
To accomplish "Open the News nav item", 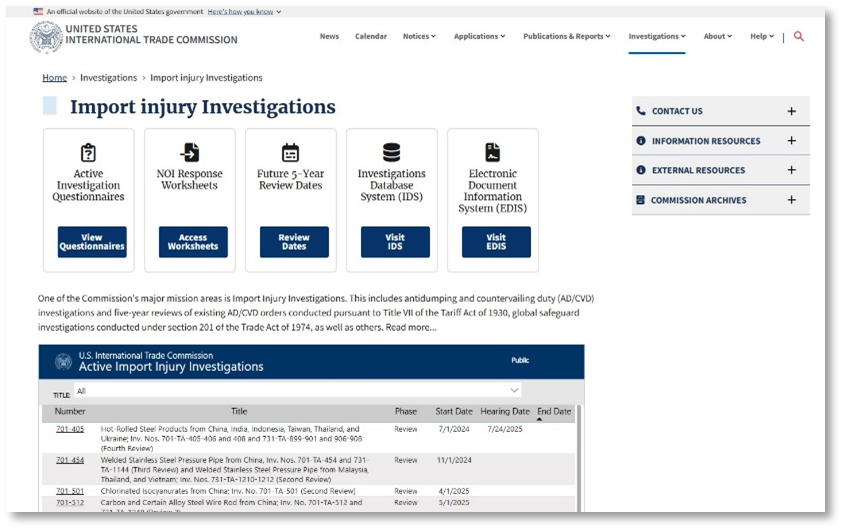I will pos(329,36).
